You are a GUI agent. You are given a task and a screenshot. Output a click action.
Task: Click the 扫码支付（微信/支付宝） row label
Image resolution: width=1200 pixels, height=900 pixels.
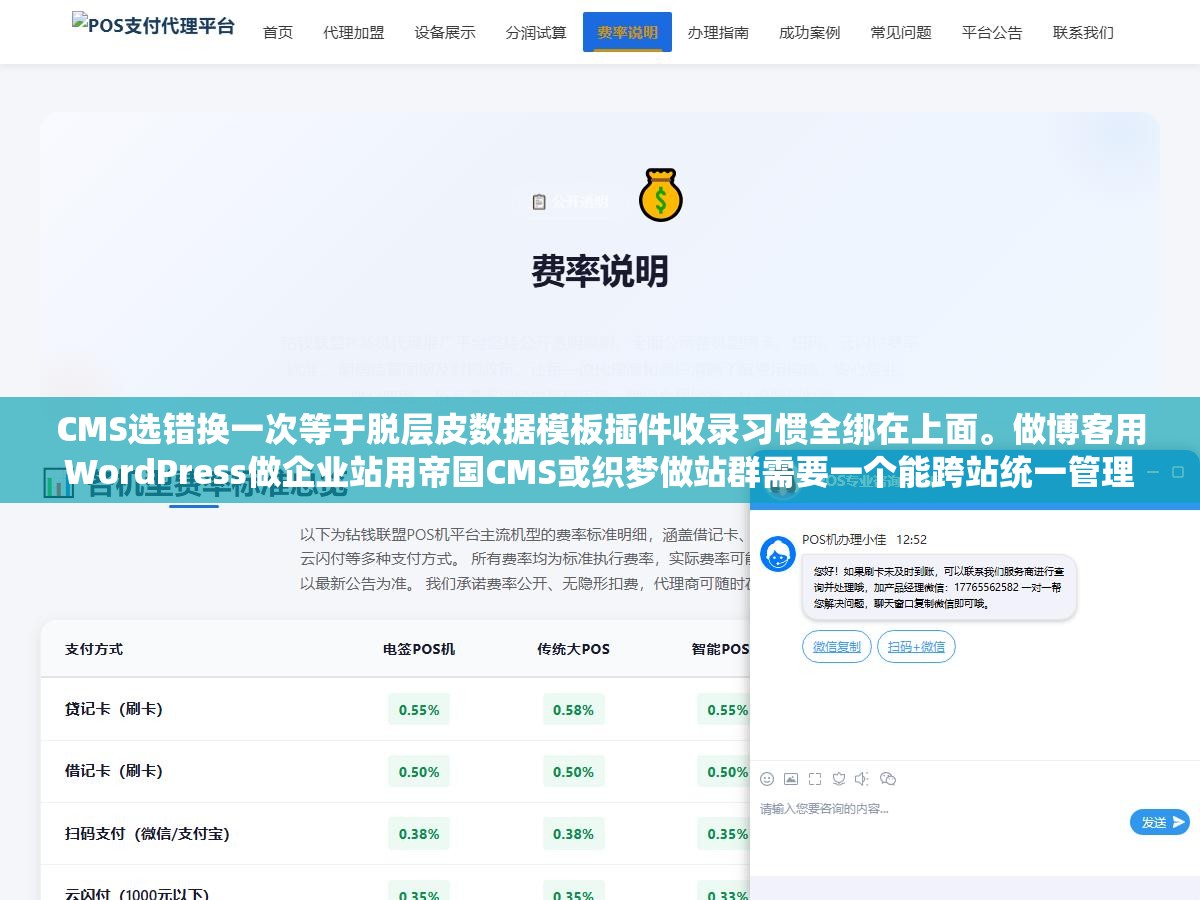(147, 833)
